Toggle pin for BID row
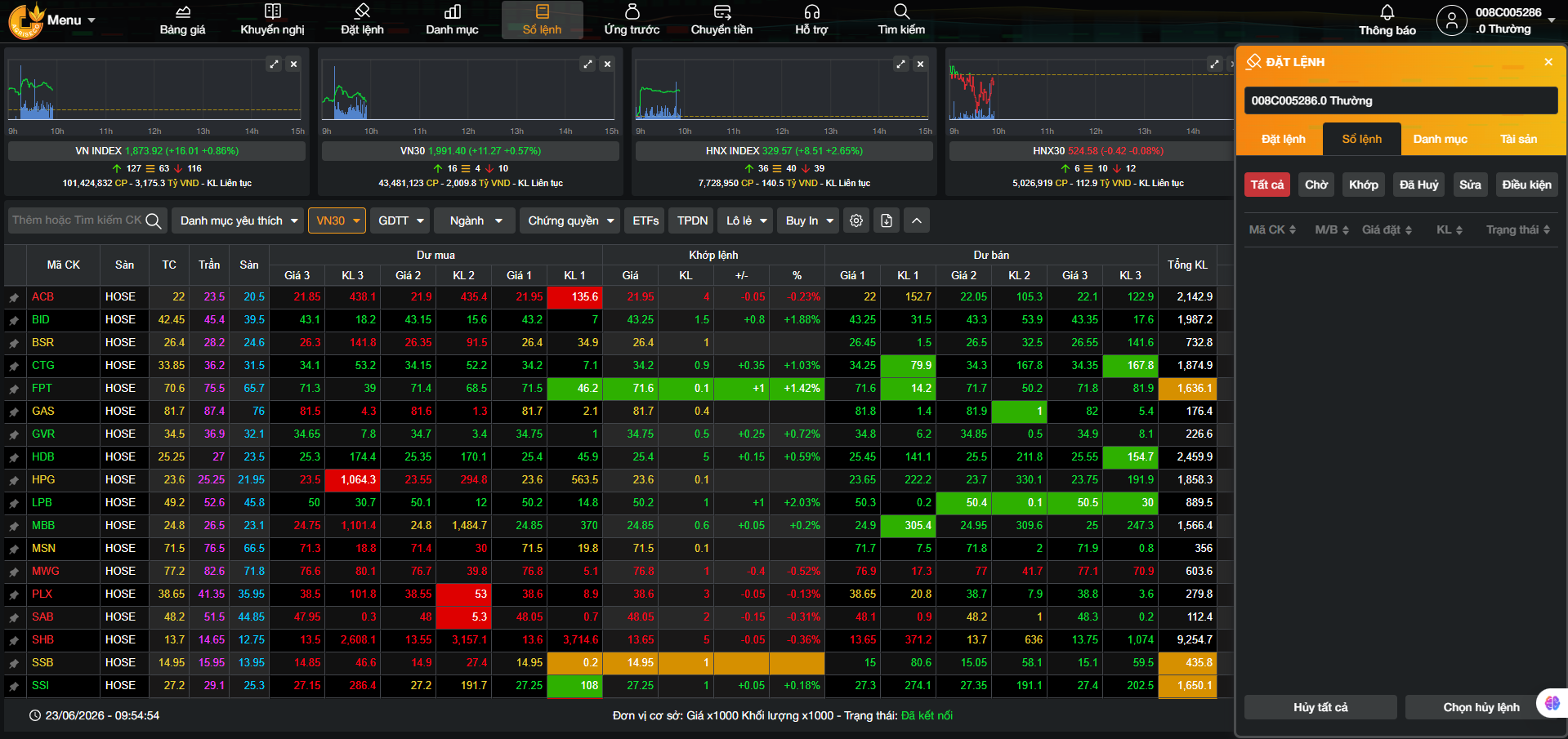The image size is (1568, 739). 14,320
